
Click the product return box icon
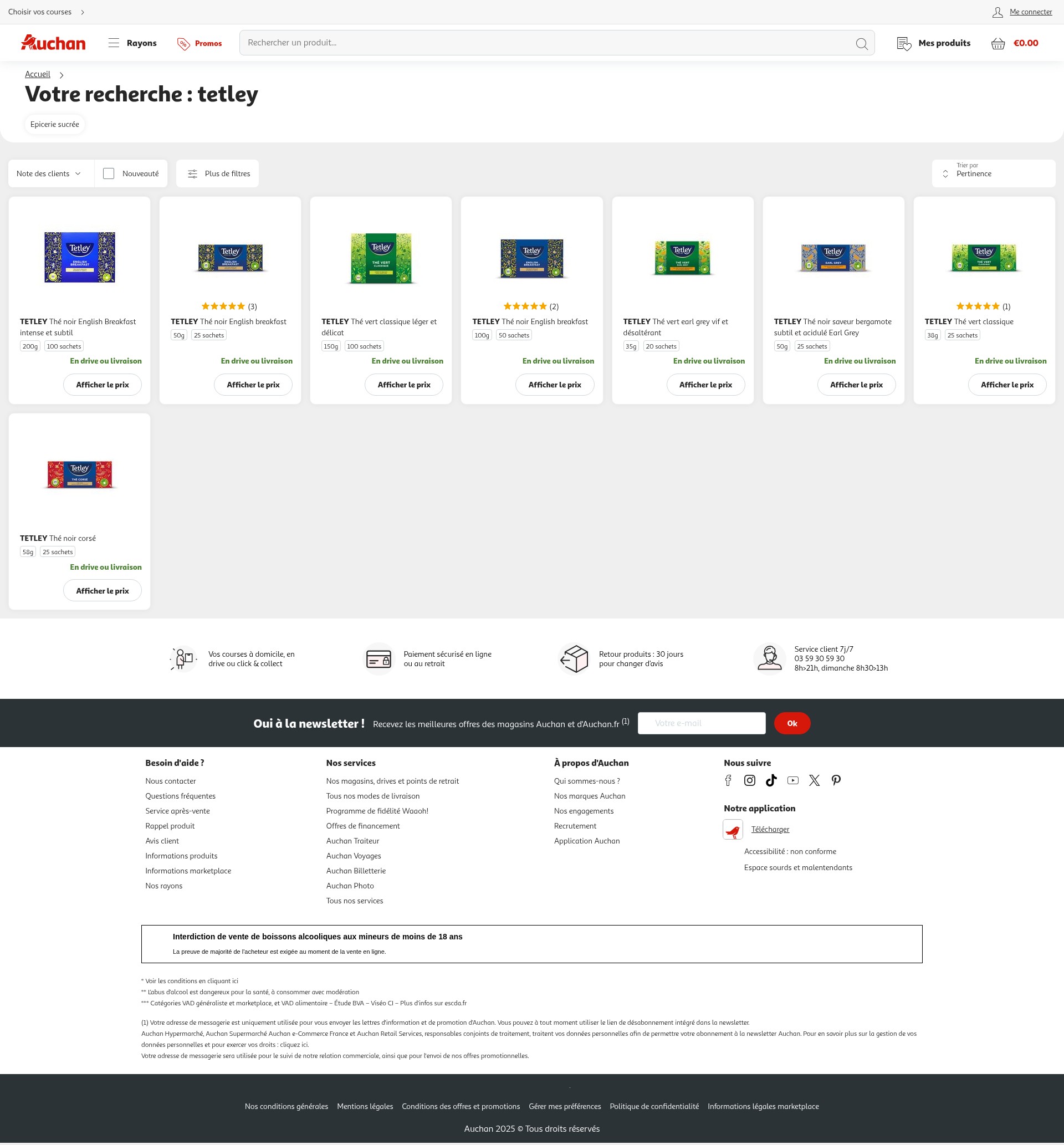575,658
